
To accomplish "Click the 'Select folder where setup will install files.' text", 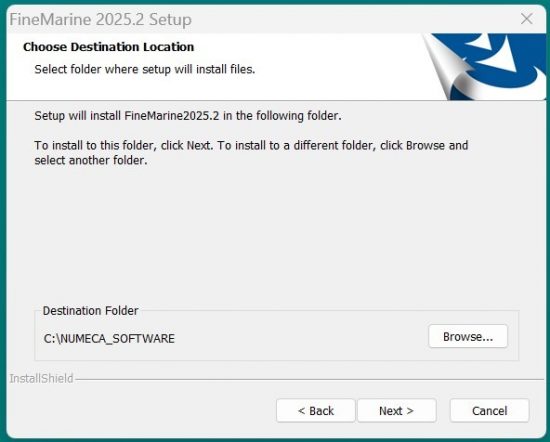I will click(x=145, y=69).
